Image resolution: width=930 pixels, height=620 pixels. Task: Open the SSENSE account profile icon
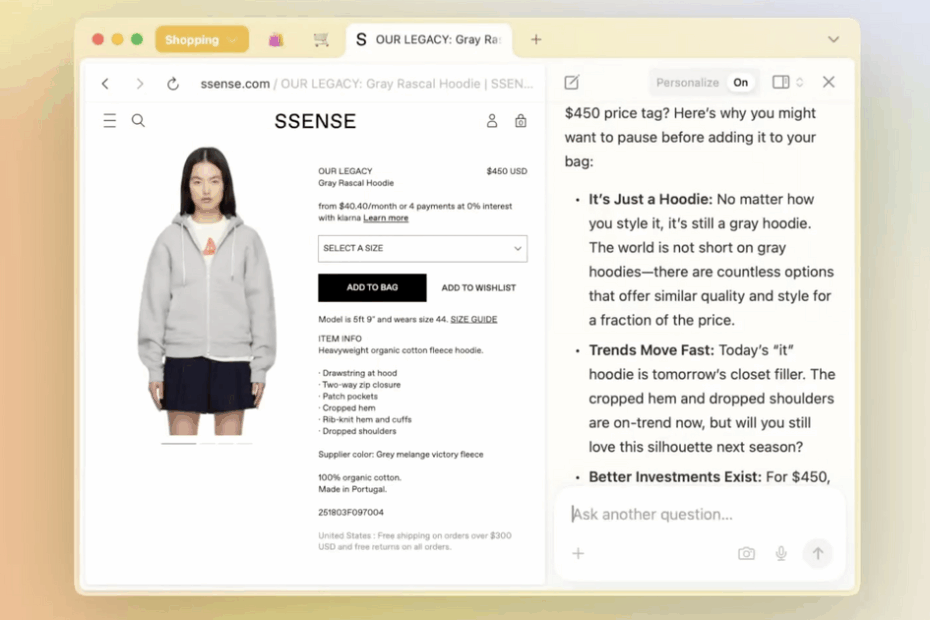pos(492,120)
